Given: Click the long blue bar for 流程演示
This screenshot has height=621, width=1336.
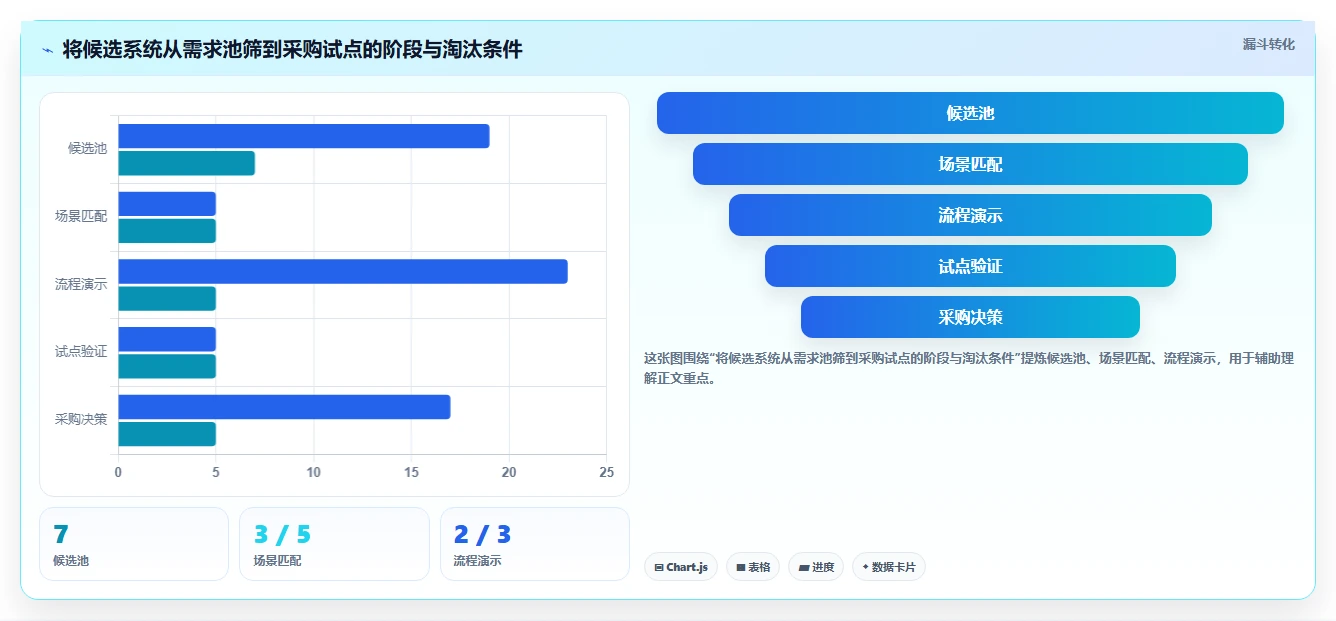Looking at the screenshot, I should [x=343, y=271].
